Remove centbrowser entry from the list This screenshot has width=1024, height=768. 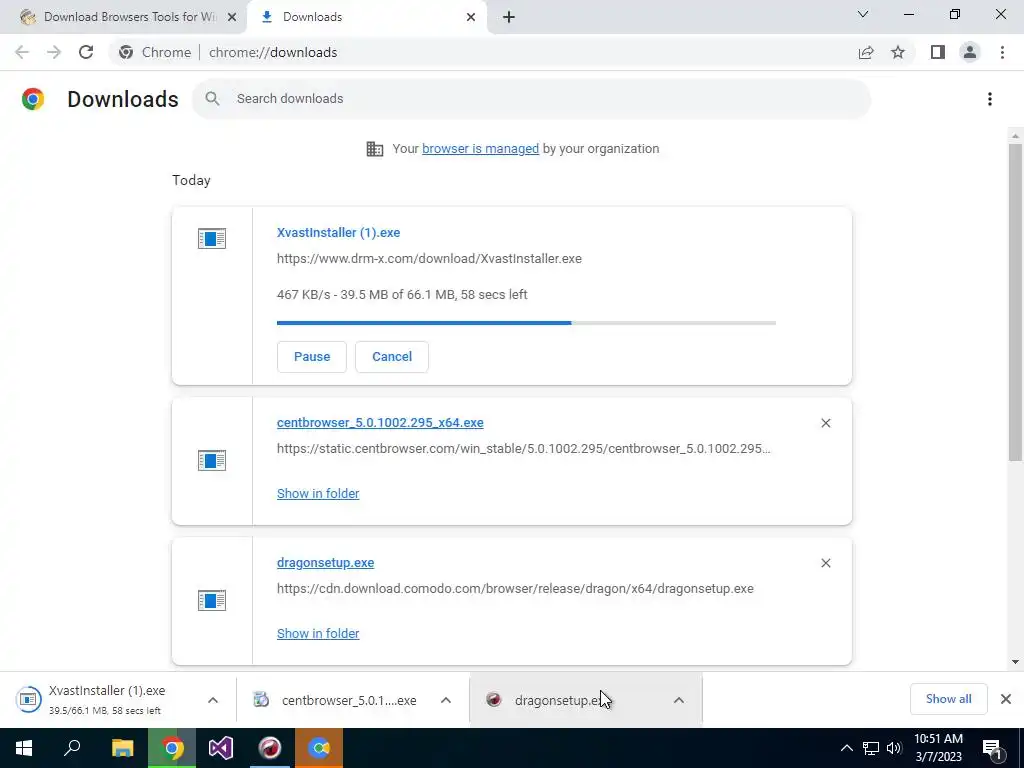point(825,423)
